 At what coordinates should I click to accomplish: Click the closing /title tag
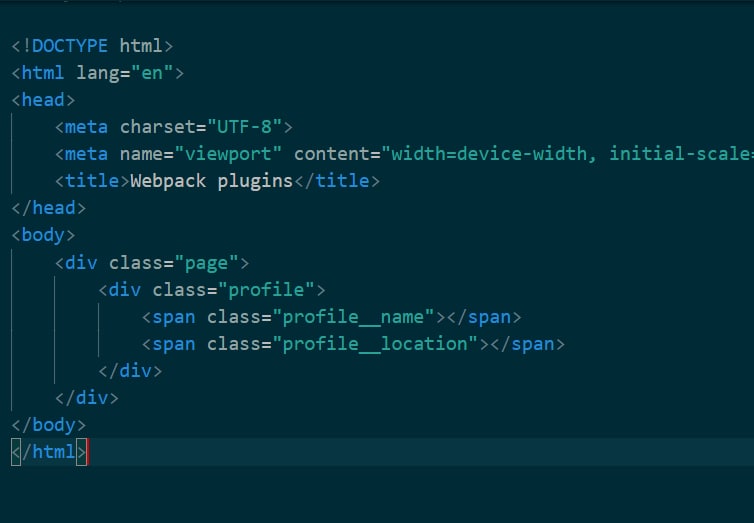337,181
